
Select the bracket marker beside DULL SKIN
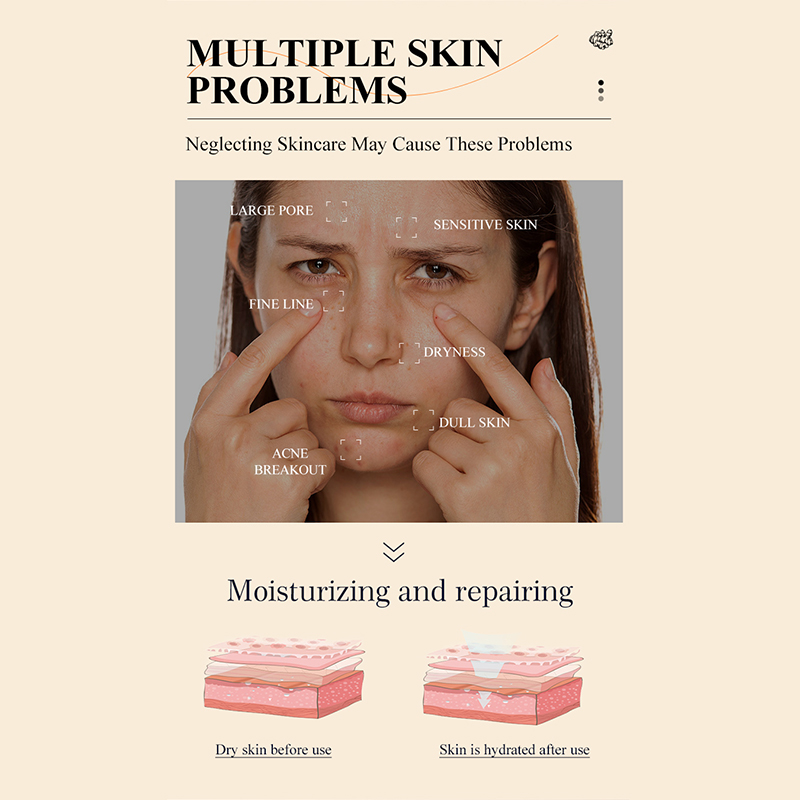423,420
